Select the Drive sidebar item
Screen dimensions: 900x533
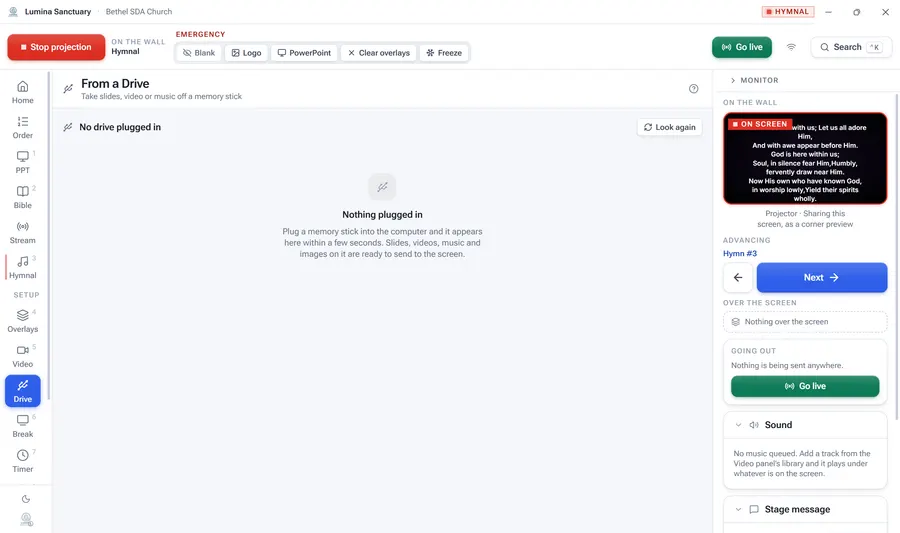click(x=22, y=391)
